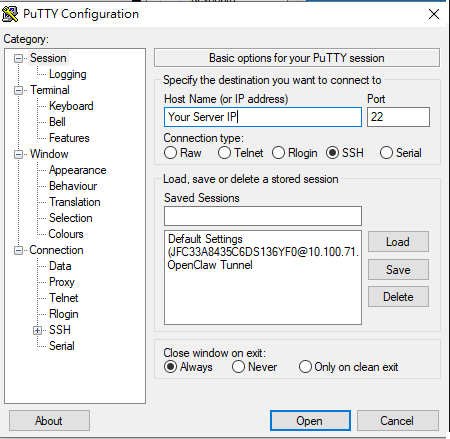450x439 pixels.
Task: Go to Proxy settings
Action: click(x=62, y=282)
